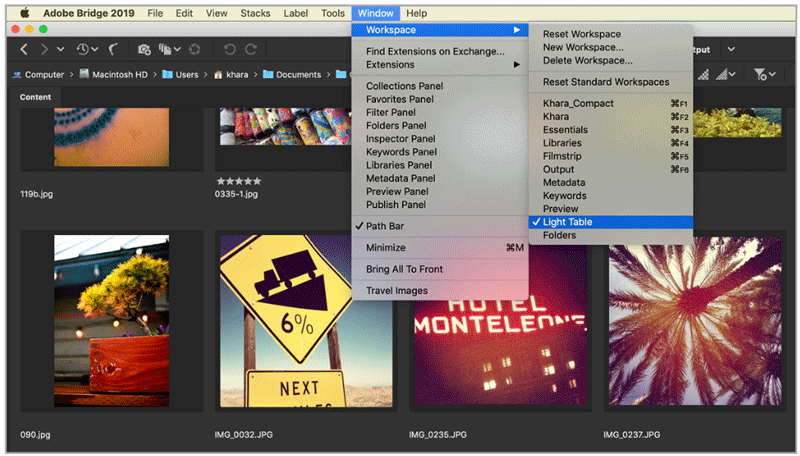Open the Help menu
The height and width of the screenshot is (456, 800).
coord(416,13)
